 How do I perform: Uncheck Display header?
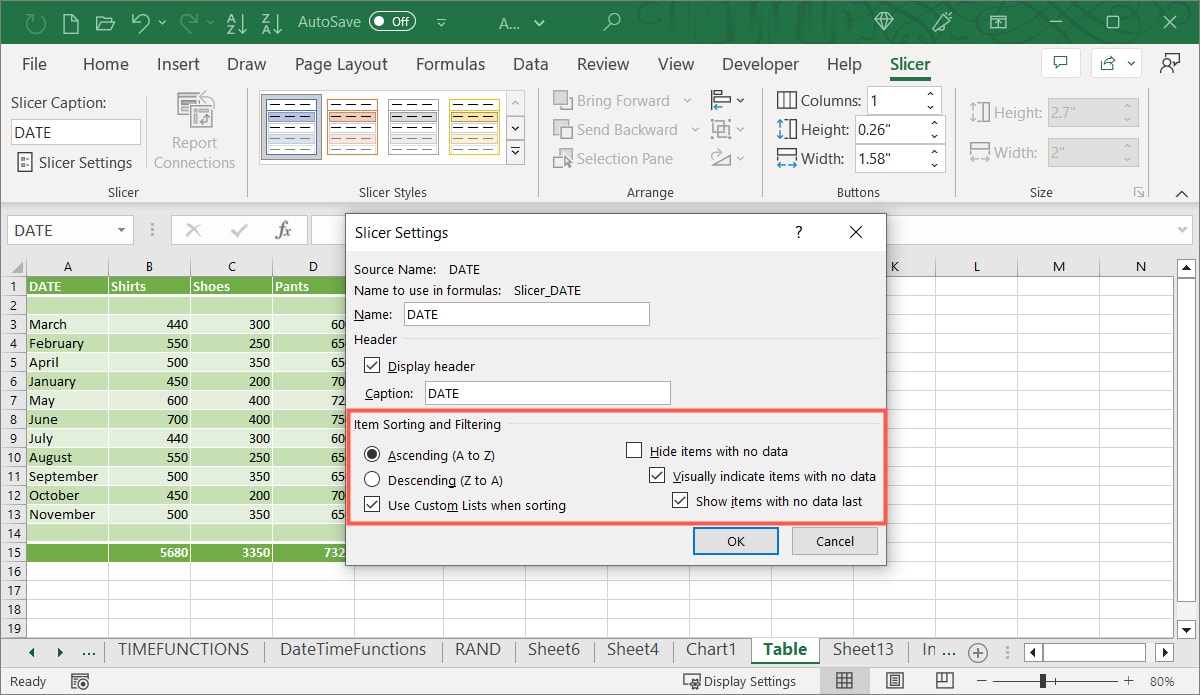pyautogui.click(x=372, y=365)
